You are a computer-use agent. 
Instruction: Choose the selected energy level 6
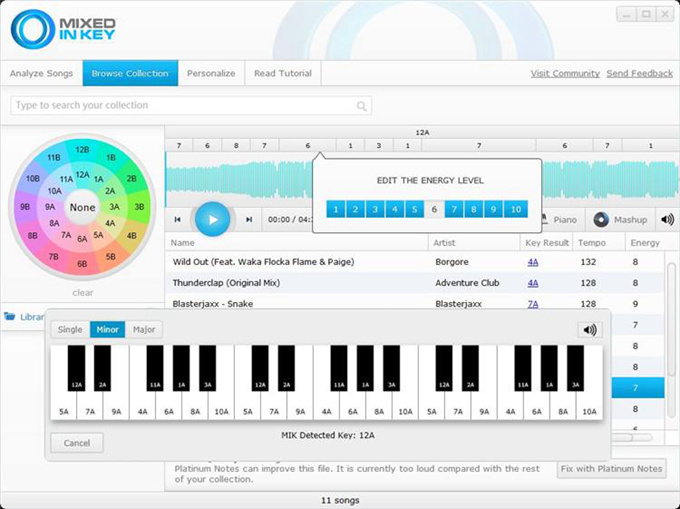coord(434,209)
